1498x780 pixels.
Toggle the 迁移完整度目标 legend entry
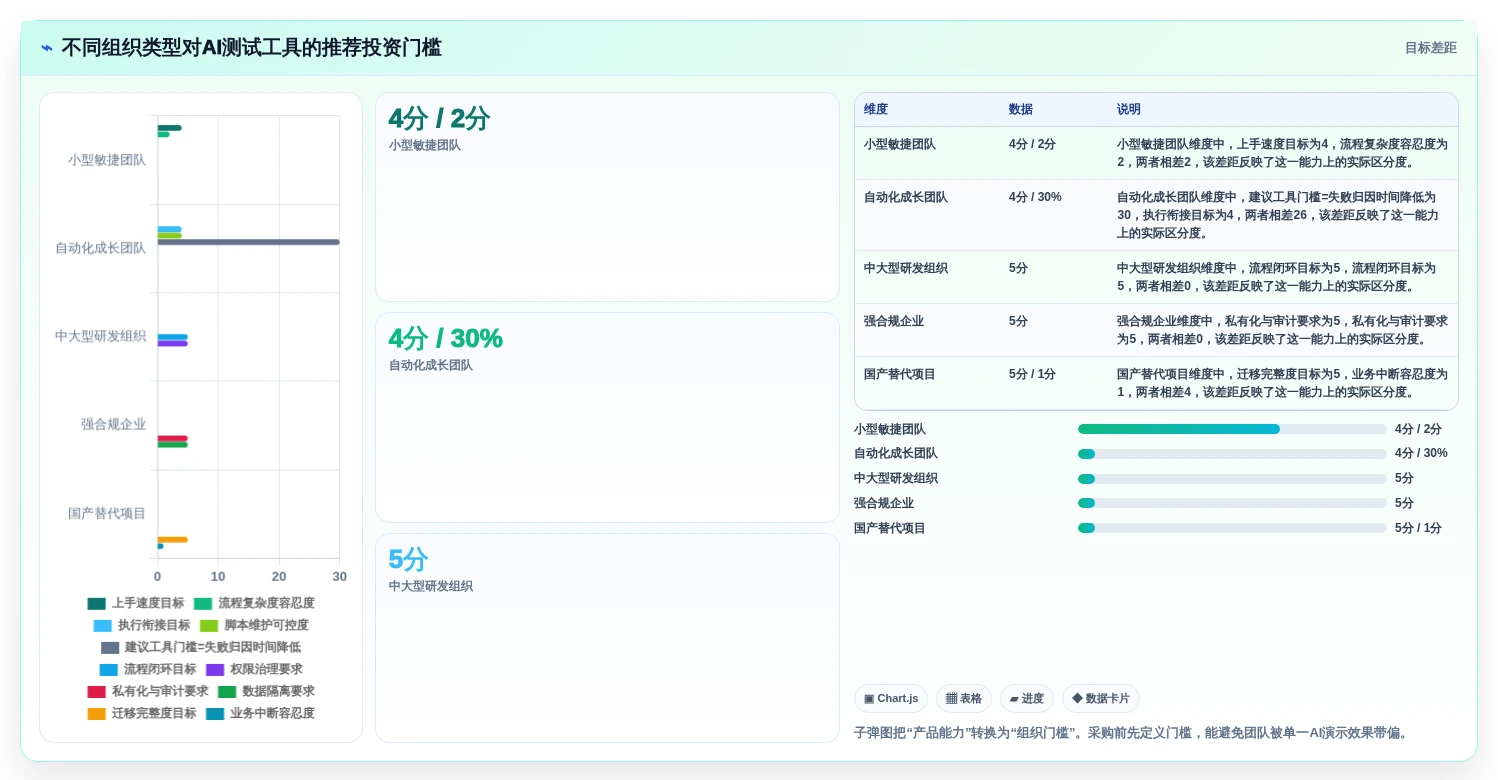[142, 713]
